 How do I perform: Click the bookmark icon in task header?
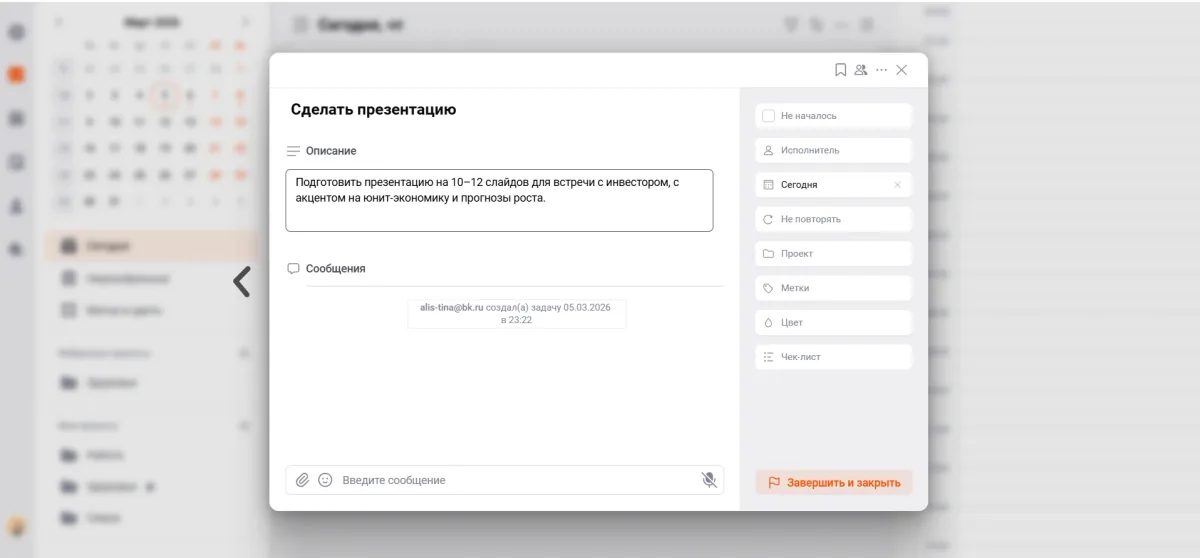(841, 70)
